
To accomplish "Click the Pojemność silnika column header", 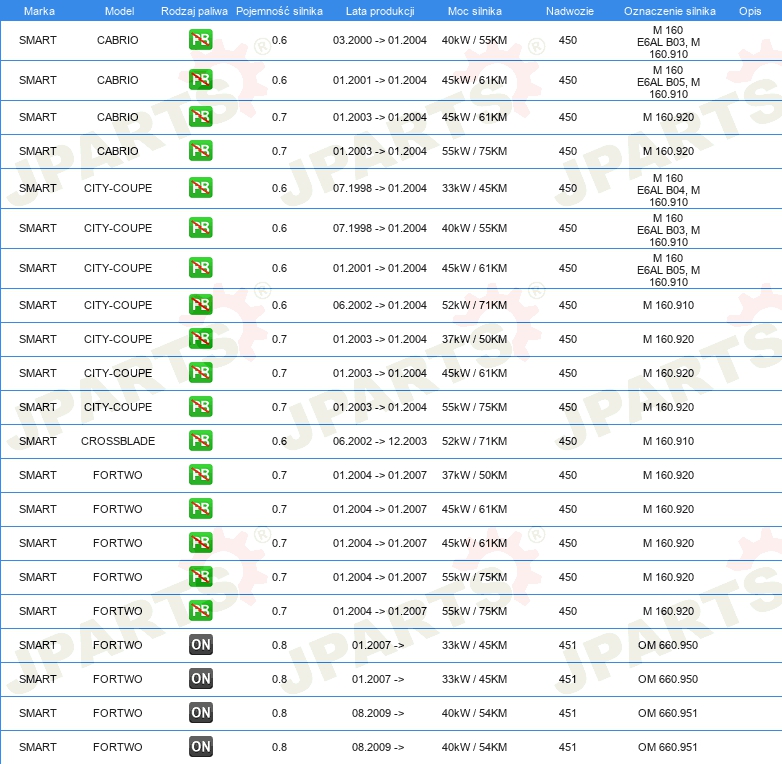I will tap(279, 11).
